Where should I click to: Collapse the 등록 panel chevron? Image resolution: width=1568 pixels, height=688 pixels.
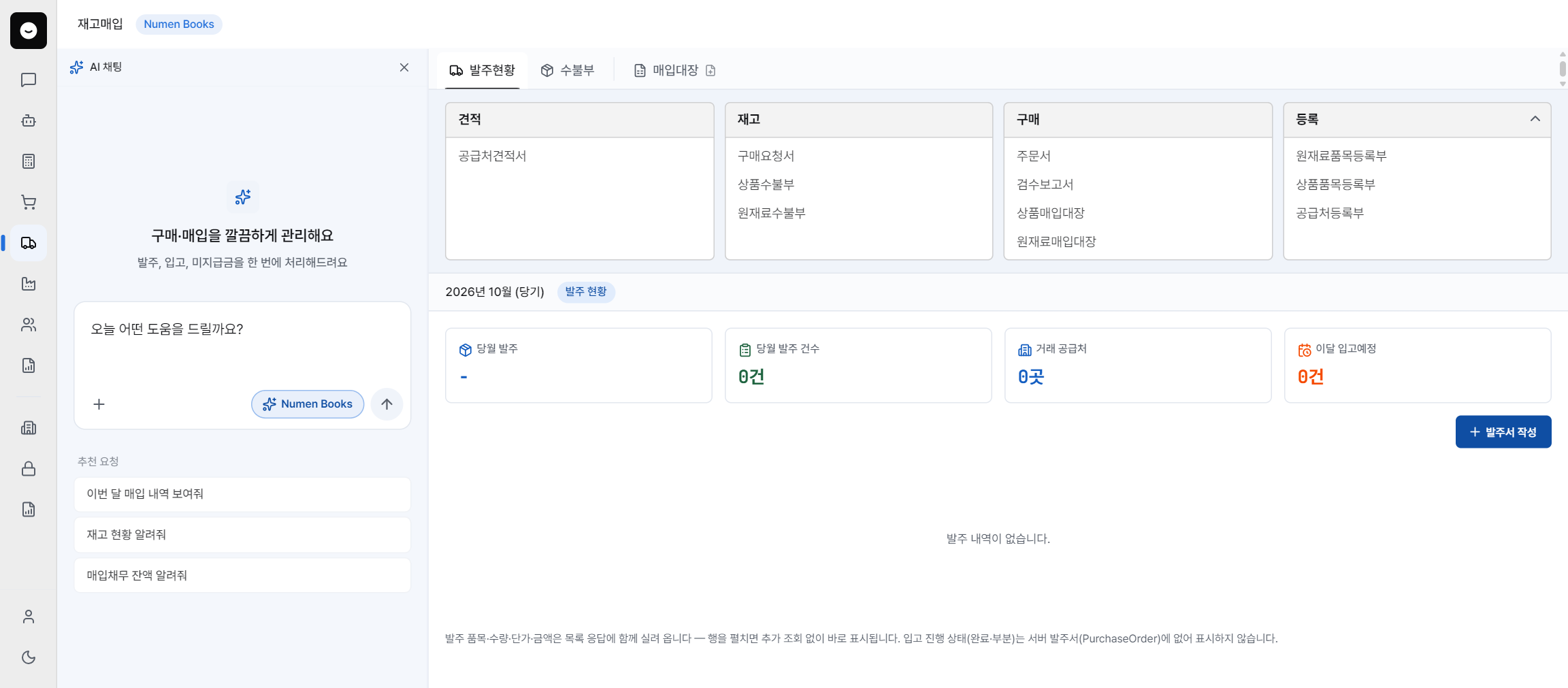(1535, 119)
